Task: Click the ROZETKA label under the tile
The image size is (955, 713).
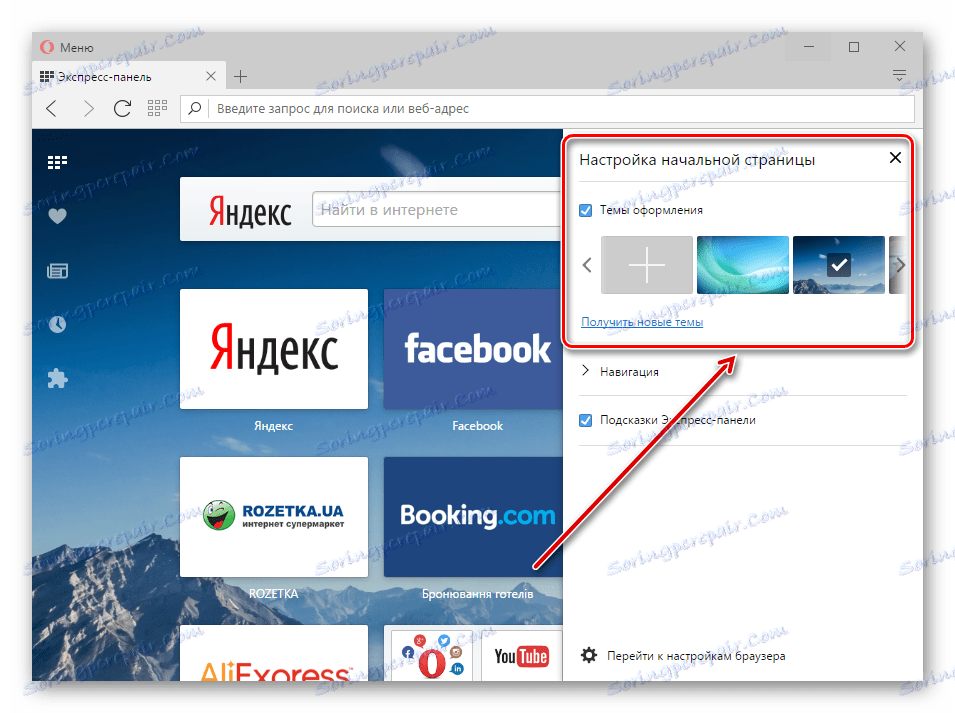Action: tap(273, 593)
